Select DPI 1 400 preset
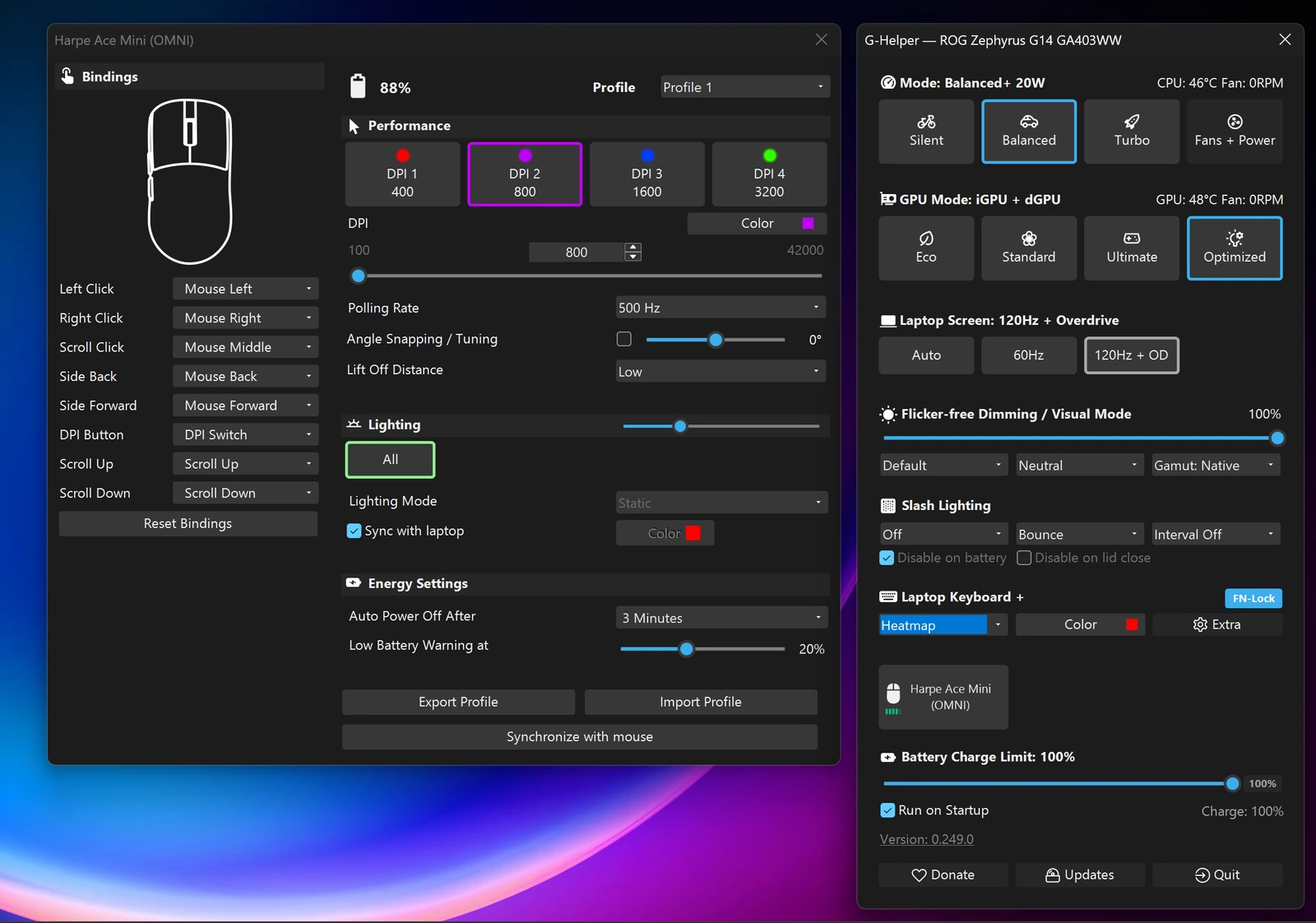 click(x=402, y=174)
